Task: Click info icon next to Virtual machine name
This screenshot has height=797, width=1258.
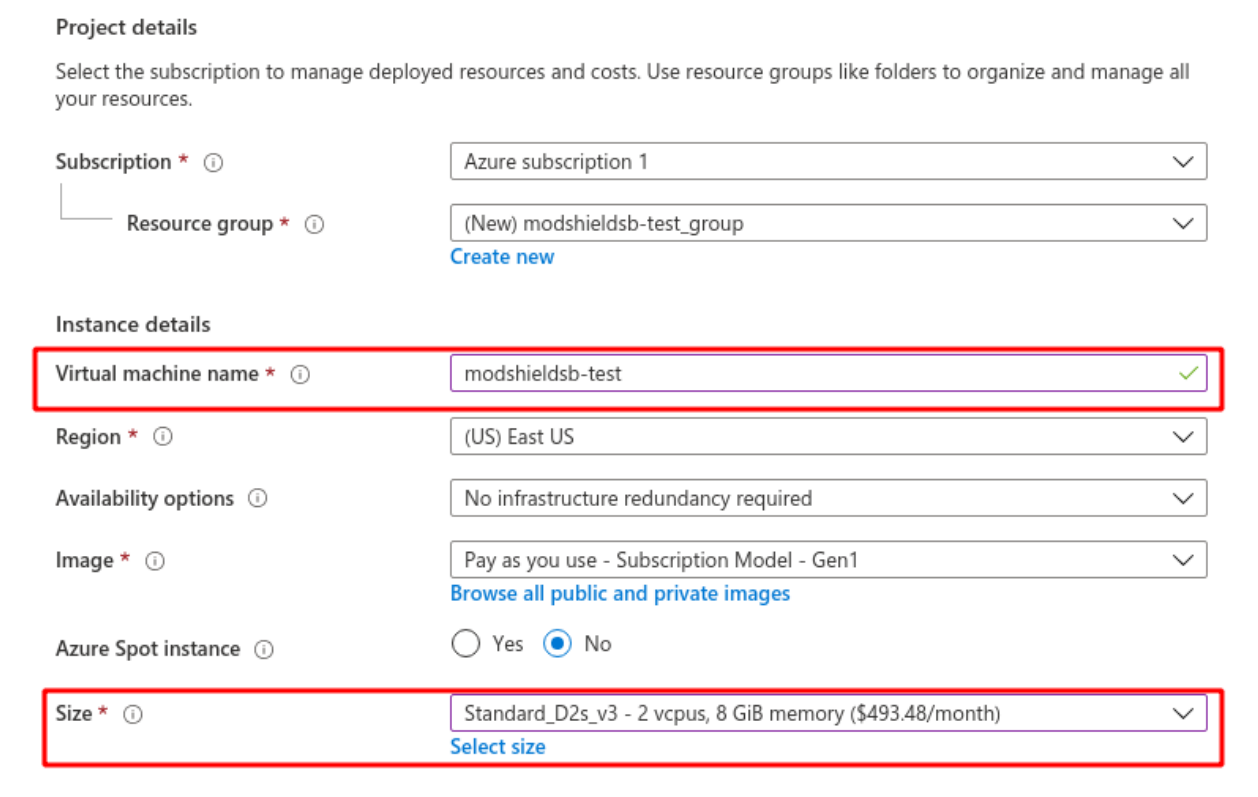Action: pyautogui.click(x=300, y=375)
